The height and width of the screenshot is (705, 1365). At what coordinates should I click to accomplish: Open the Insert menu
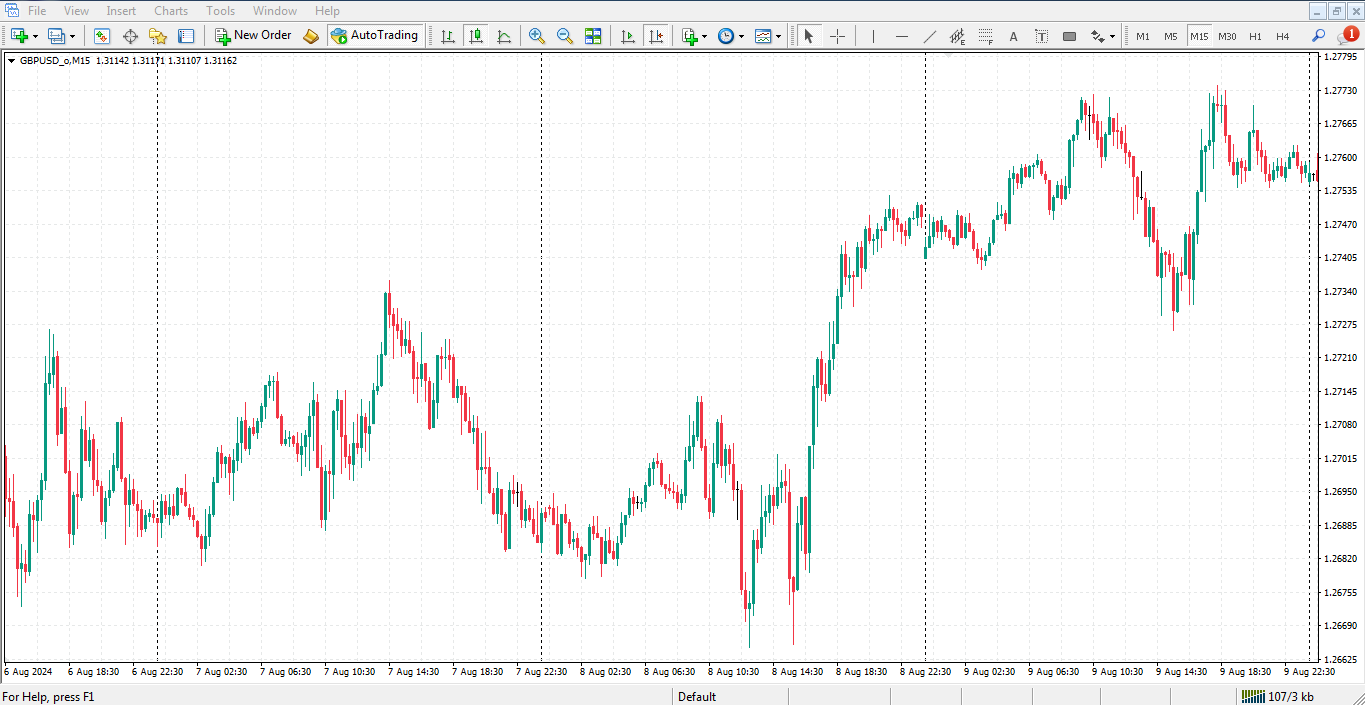tap(121, 11)
